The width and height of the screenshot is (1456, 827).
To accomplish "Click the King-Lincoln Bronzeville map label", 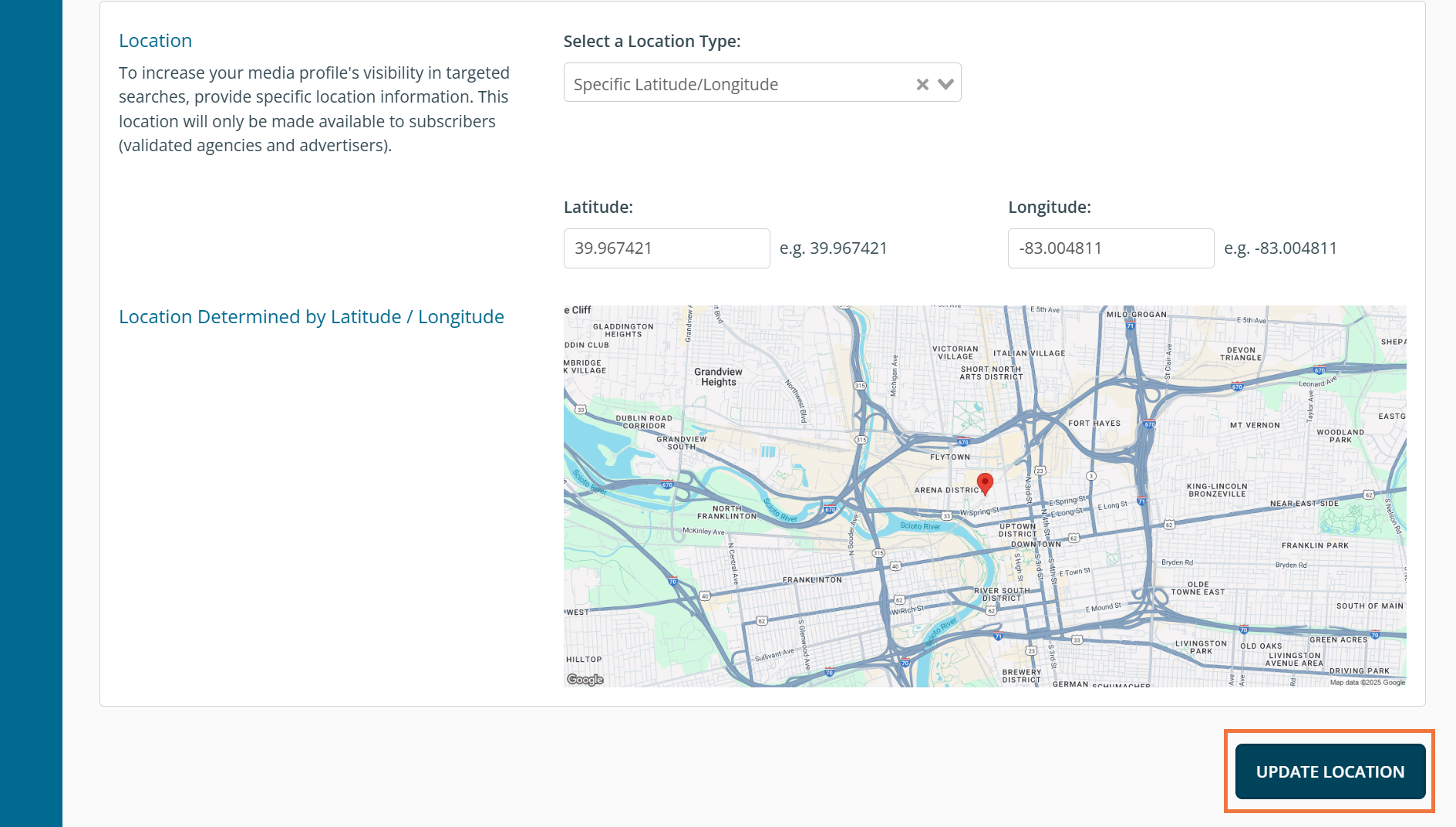I will pyautogui.click(x=1217, y=490).
